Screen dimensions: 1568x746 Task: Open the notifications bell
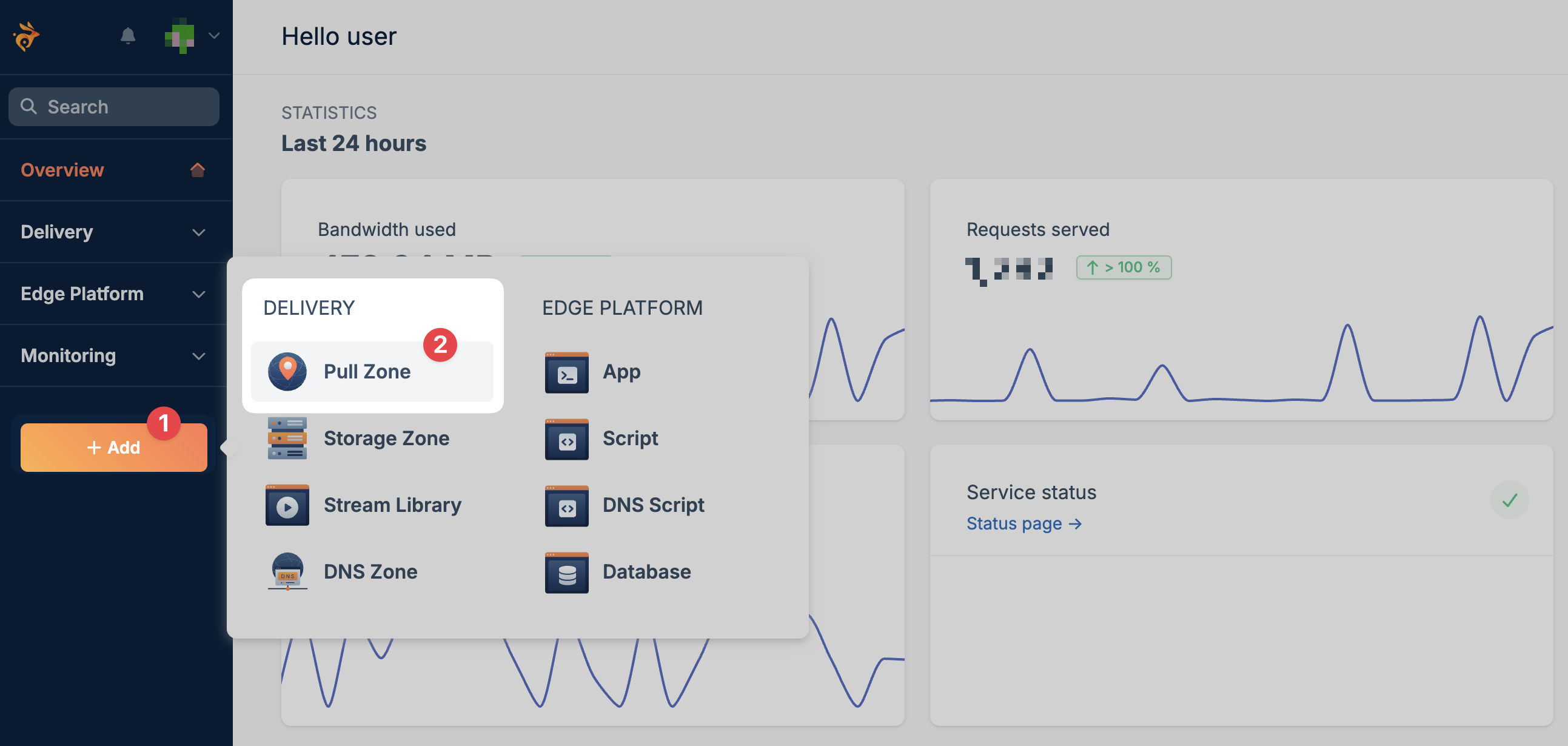click(128, 36)
